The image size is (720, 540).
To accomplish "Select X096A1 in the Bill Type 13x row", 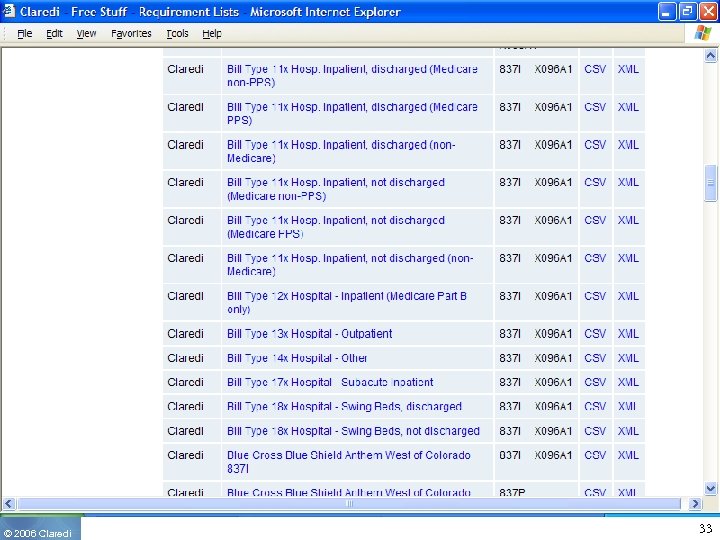I will point(553,334).
